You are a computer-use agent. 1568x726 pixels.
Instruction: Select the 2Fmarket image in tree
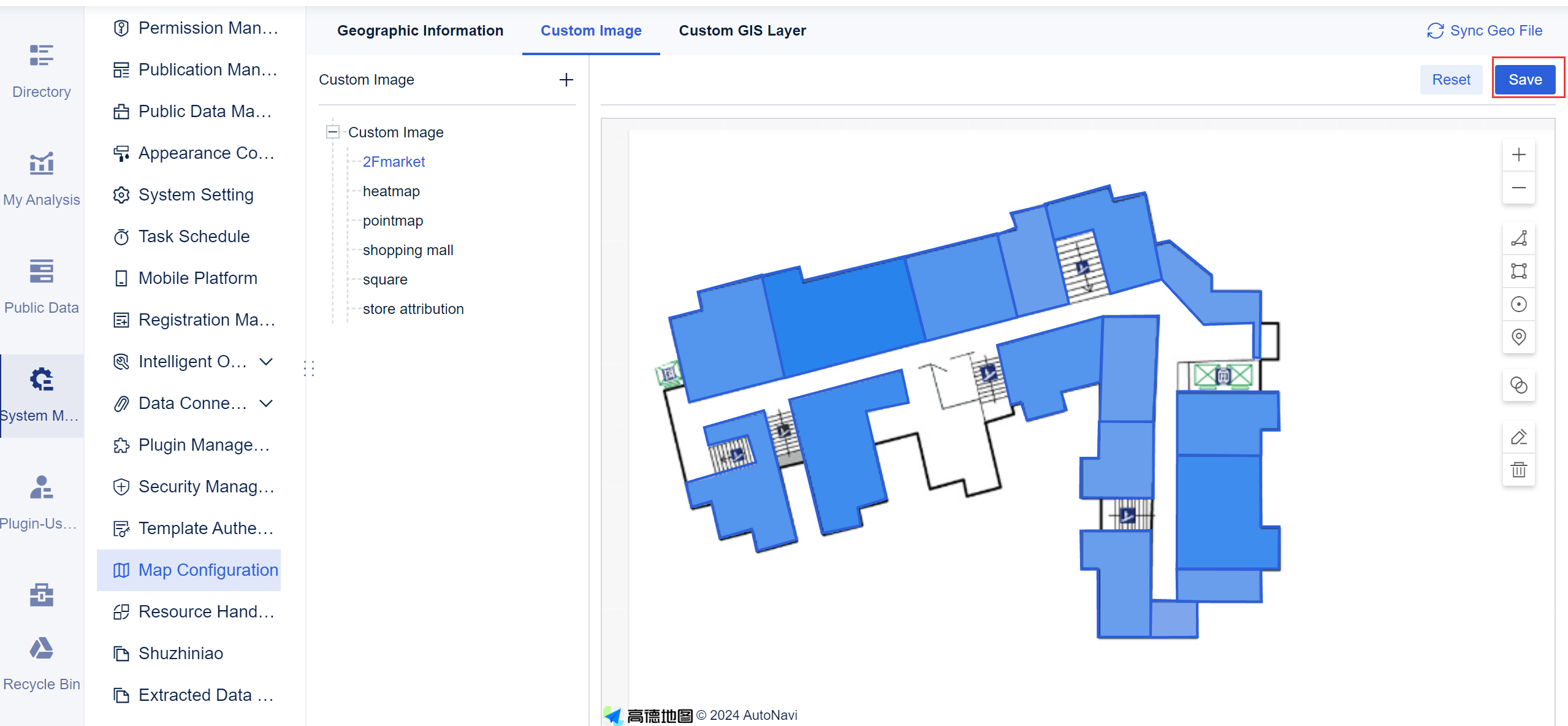[394, 162]
